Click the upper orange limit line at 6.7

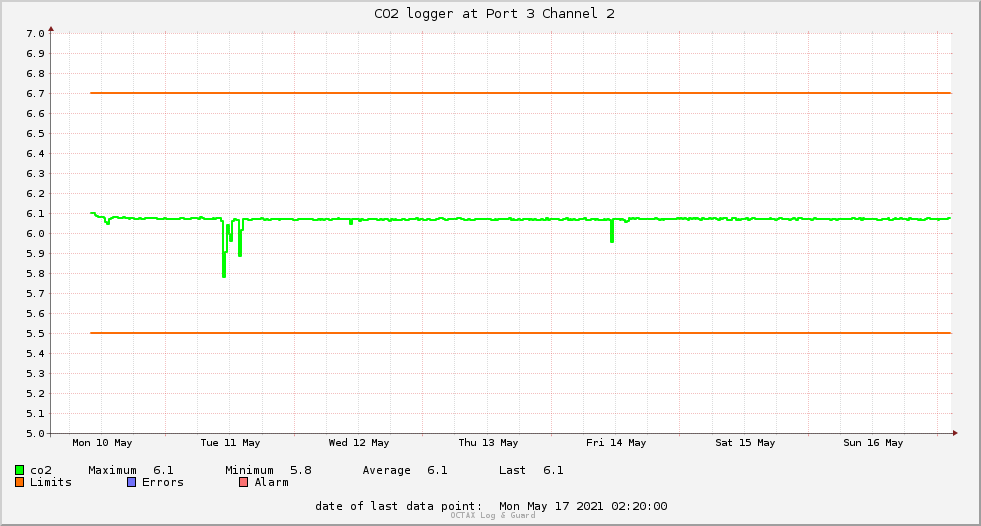[521, 93]
